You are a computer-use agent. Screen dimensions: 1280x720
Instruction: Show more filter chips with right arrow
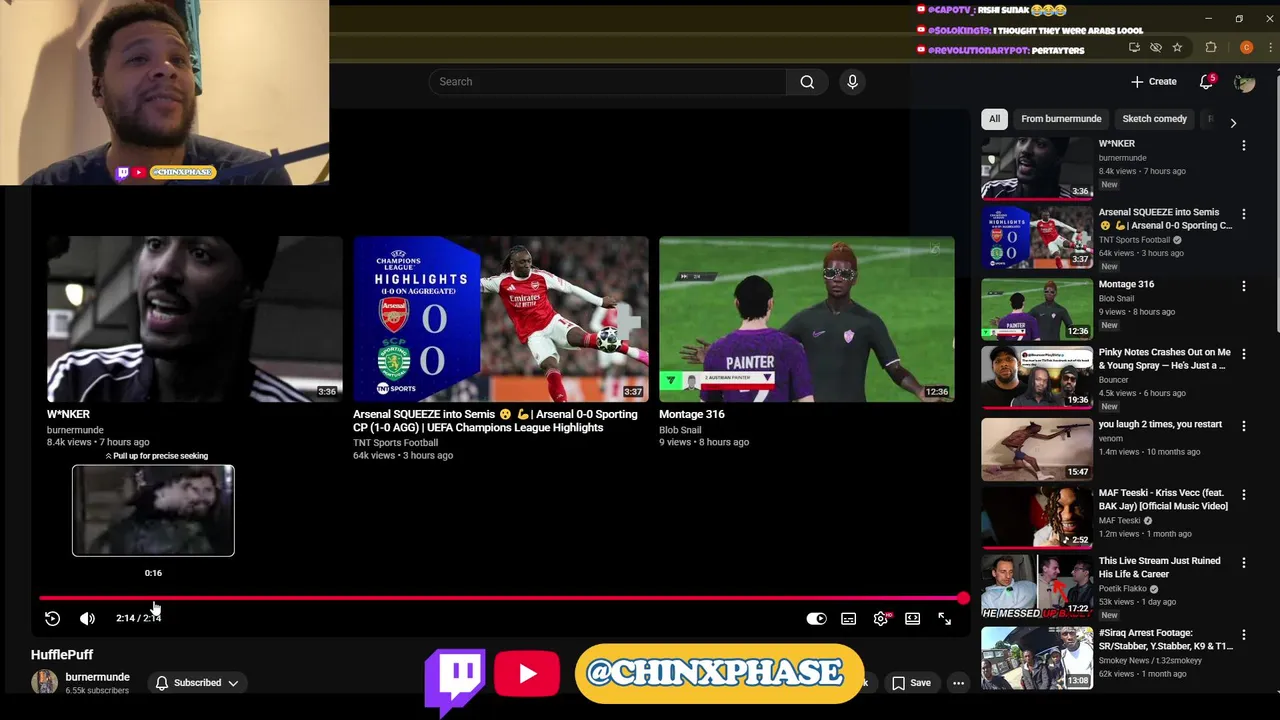(x=1233, y=123)
